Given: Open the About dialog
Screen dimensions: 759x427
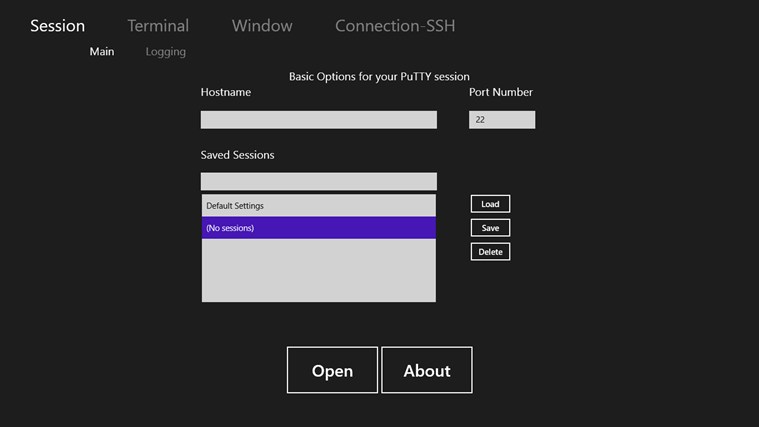Looking at the screenshot, I should 427,370.
